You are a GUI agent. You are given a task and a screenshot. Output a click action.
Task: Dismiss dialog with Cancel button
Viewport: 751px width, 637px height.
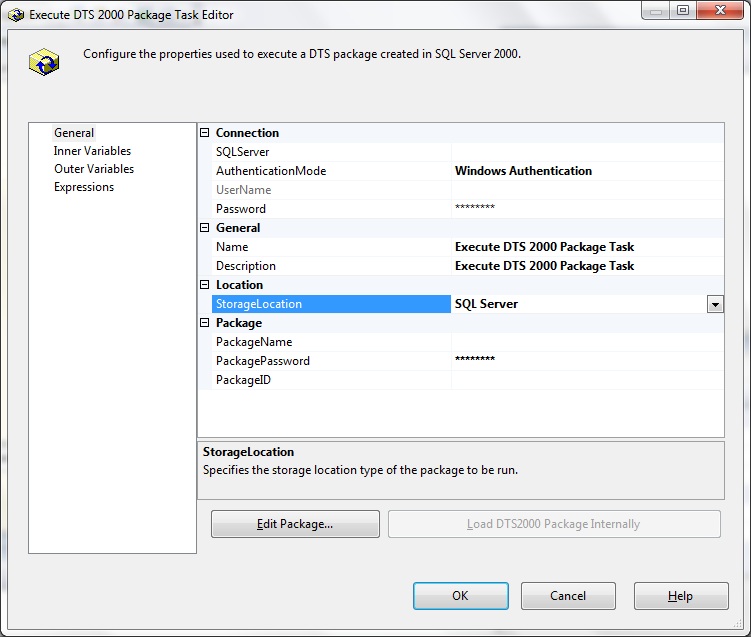pos(568,596)
